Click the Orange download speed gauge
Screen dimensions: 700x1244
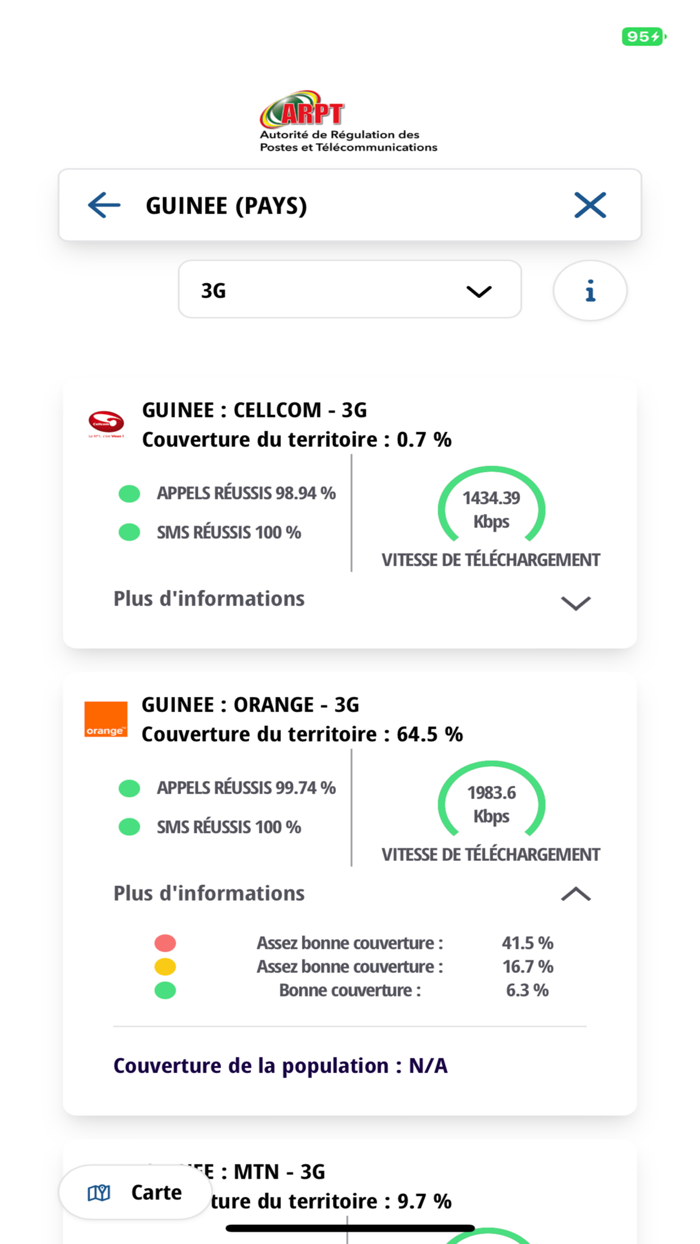[491, 803]
